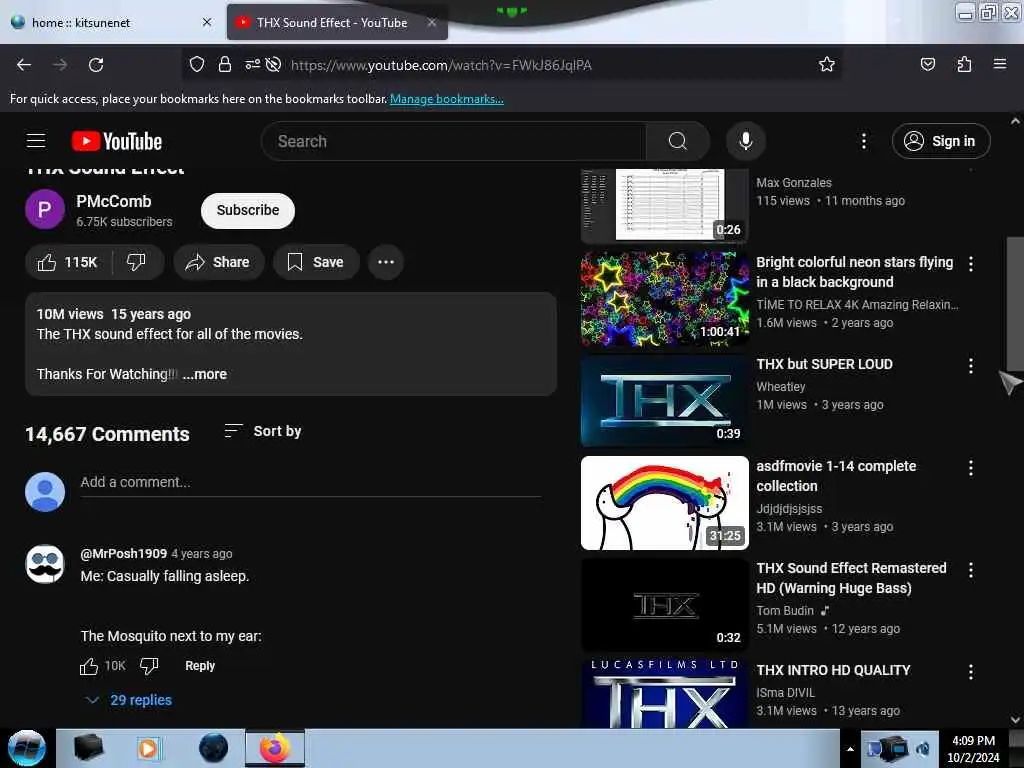The image size is (1024, 768).
Task: Click the YouTube search magnifier button
Action: point(678,141)
